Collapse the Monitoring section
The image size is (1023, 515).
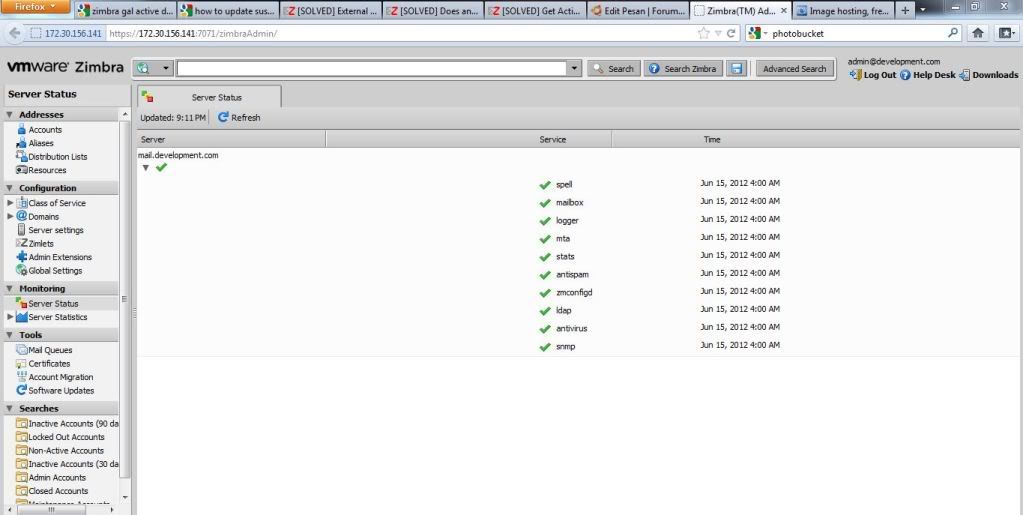[10, 289]
